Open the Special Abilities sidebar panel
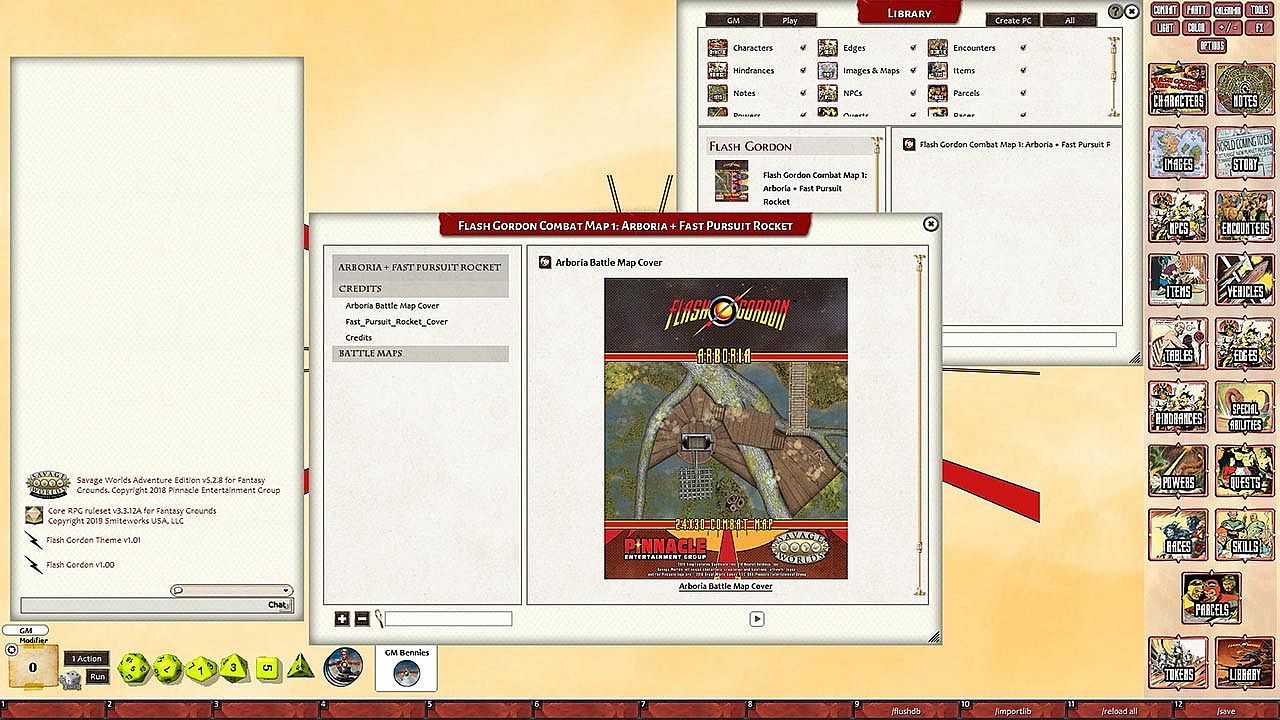This screenshot has width=1280, height=720. point(1244,408)
